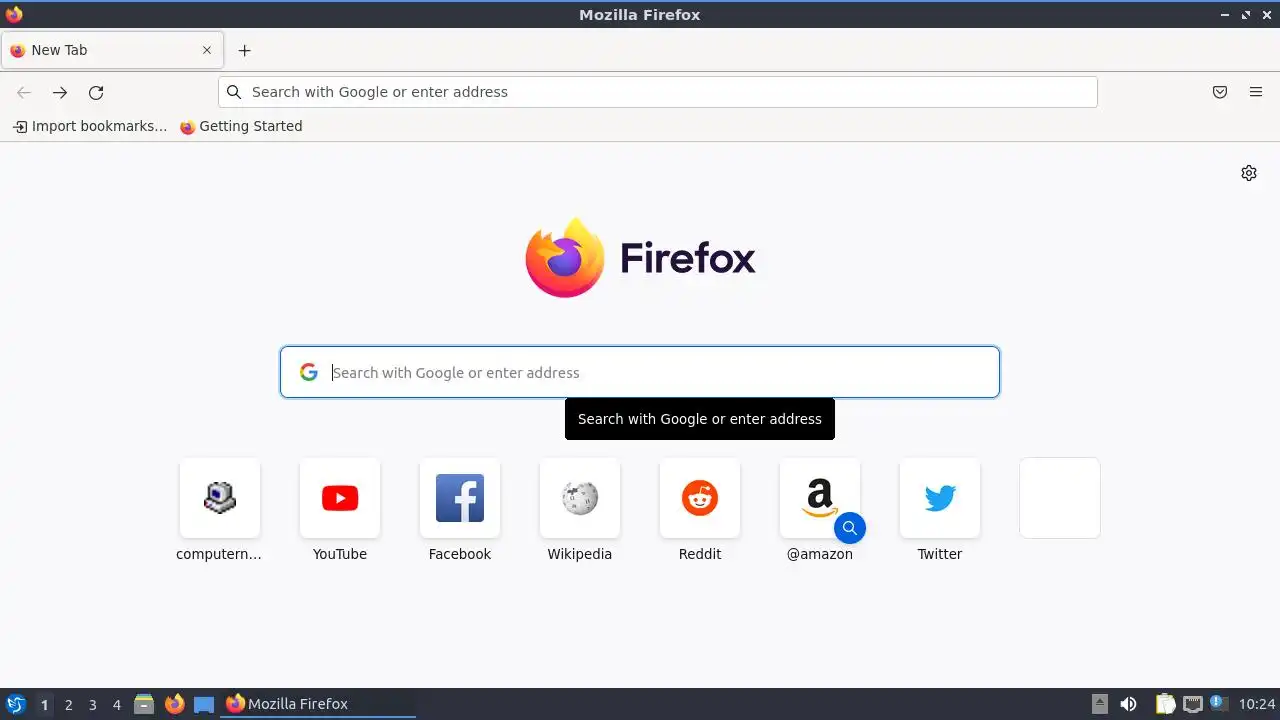Open the file manager from the taskbar
1280x720 pixels.
click(x=144, y=704)
